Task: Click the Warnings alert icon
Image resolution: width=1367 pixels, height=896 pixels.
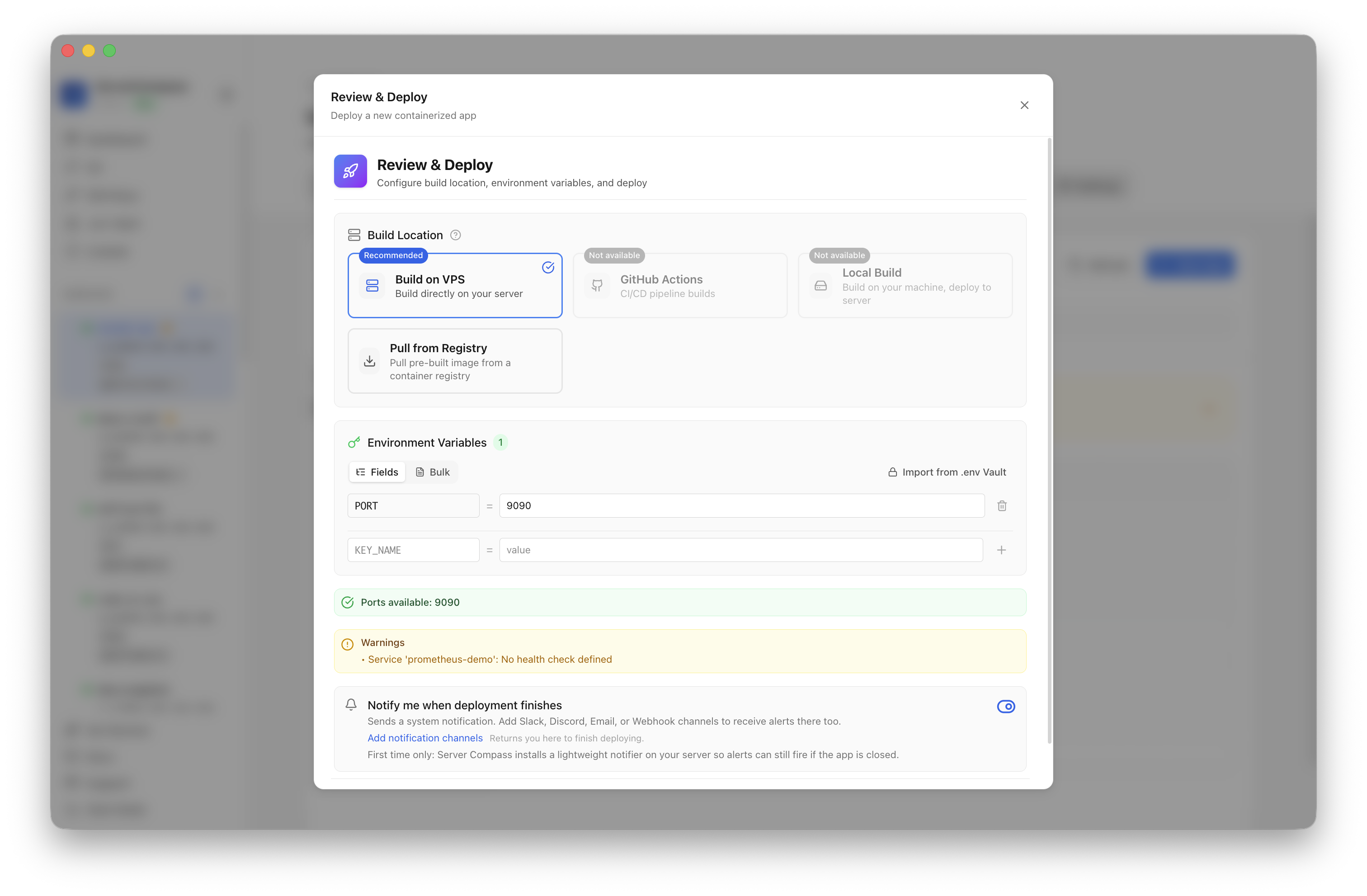Action: (x=348, y=645)
